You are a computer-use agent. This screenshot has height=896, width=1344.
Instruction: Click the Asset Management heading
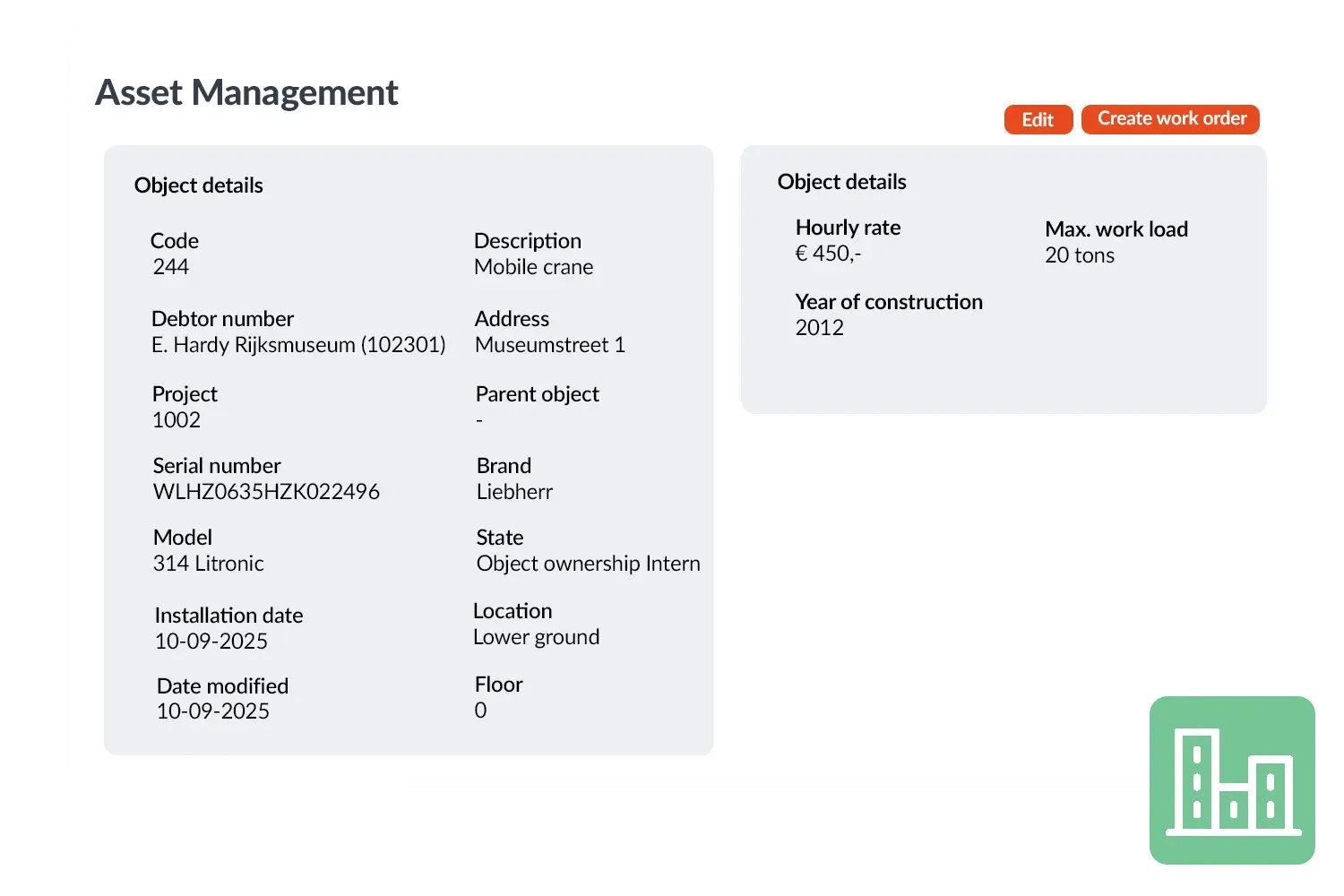pos(246,92)
